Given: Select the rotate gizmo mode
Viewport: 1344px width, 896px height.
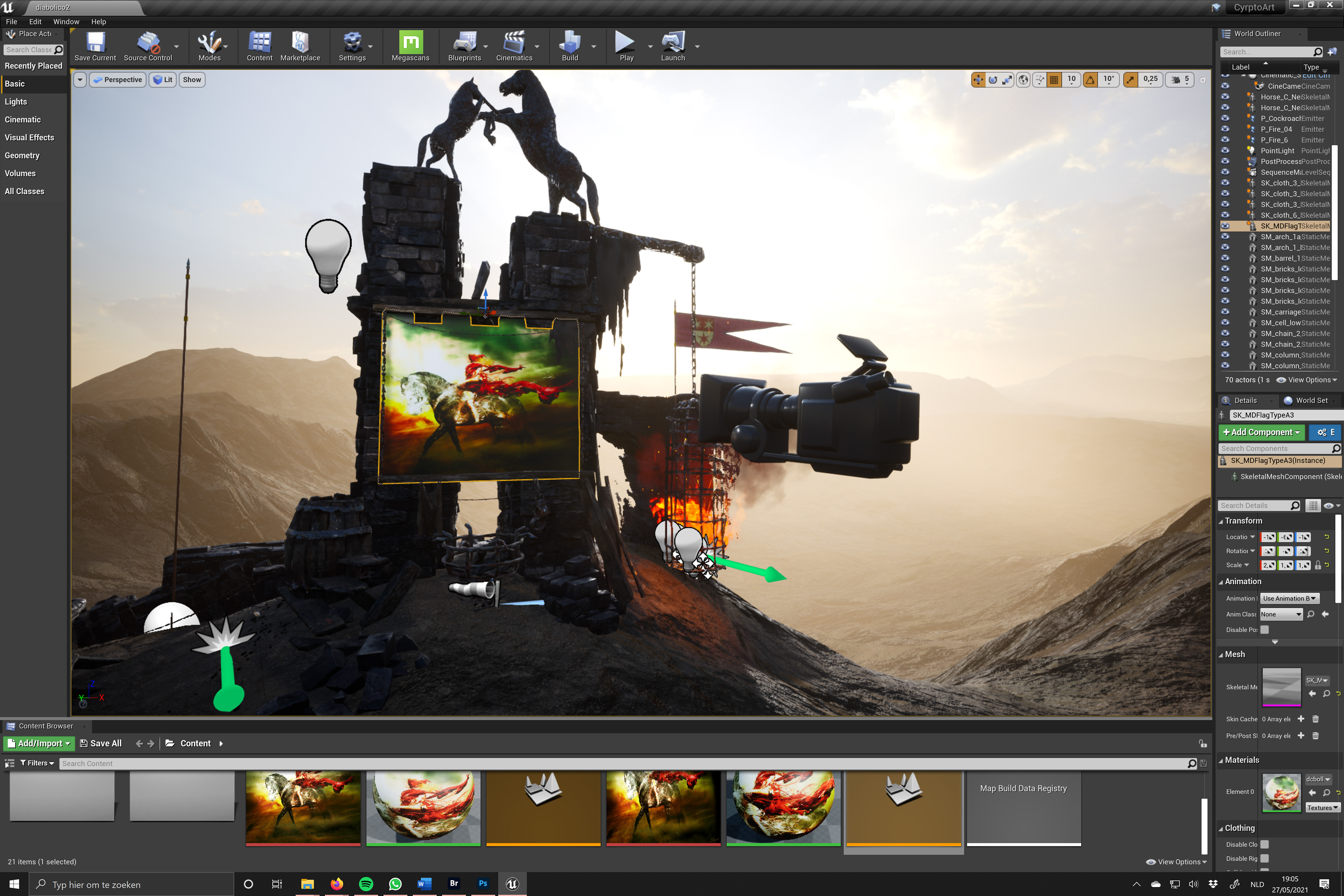Looking at the screenshot, I should point(993,80).
